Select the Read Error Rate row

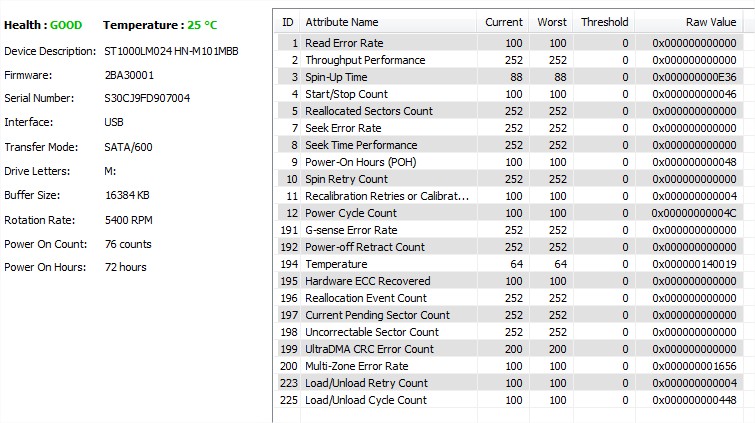click(509, 43)
